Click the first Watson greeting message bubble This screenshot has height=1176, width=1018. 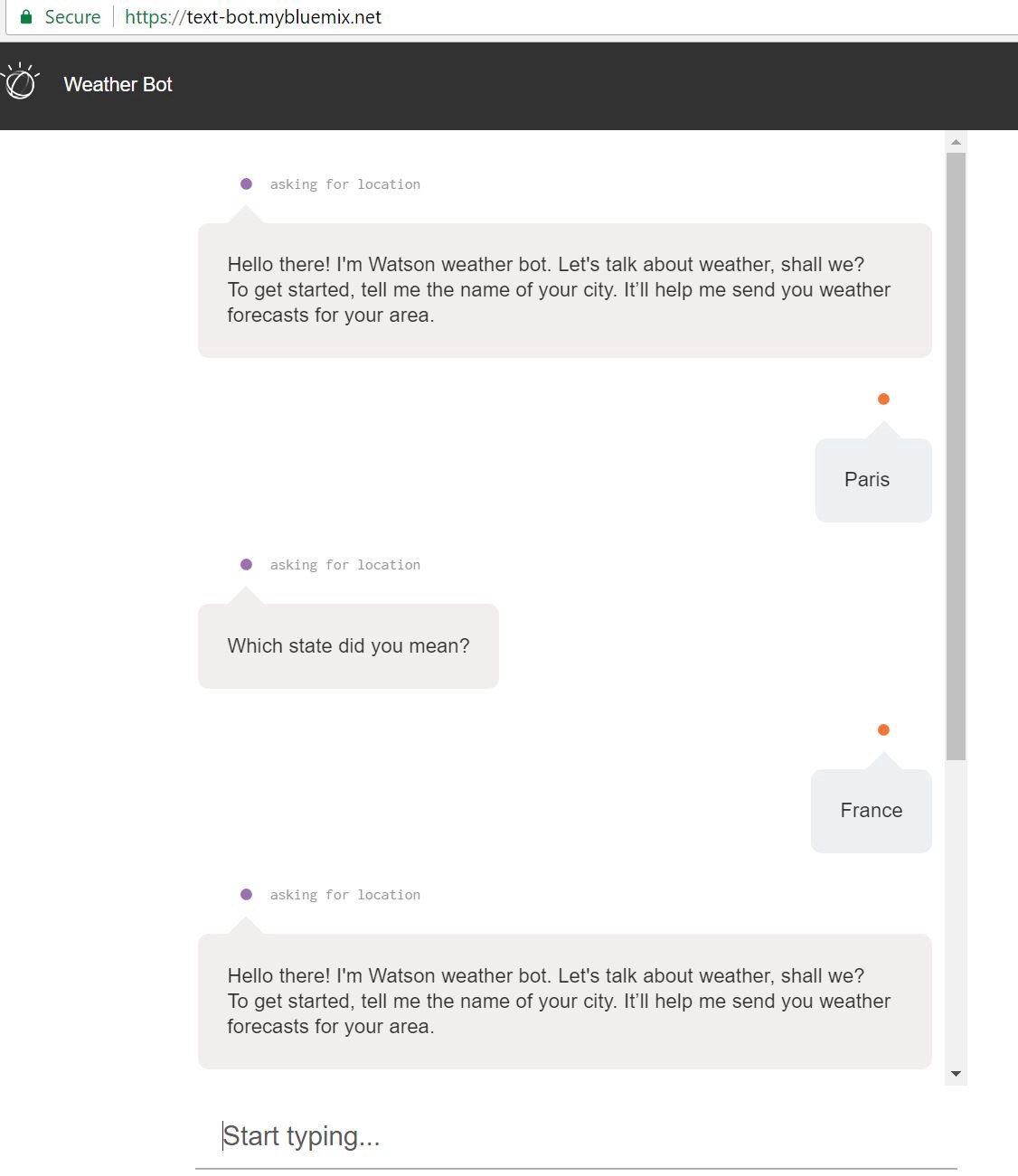564,290
